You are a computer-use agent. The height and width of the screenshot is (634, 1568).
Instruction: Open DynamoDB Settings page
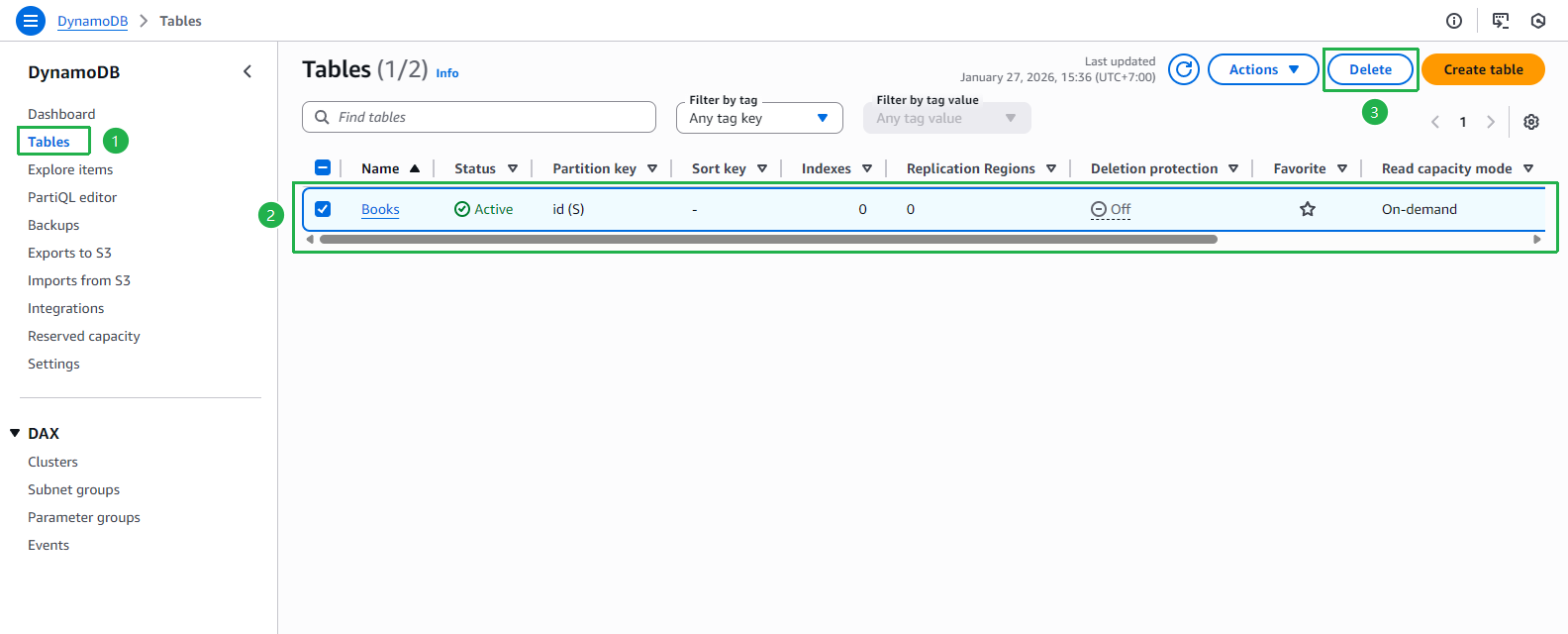pos(53,364)
